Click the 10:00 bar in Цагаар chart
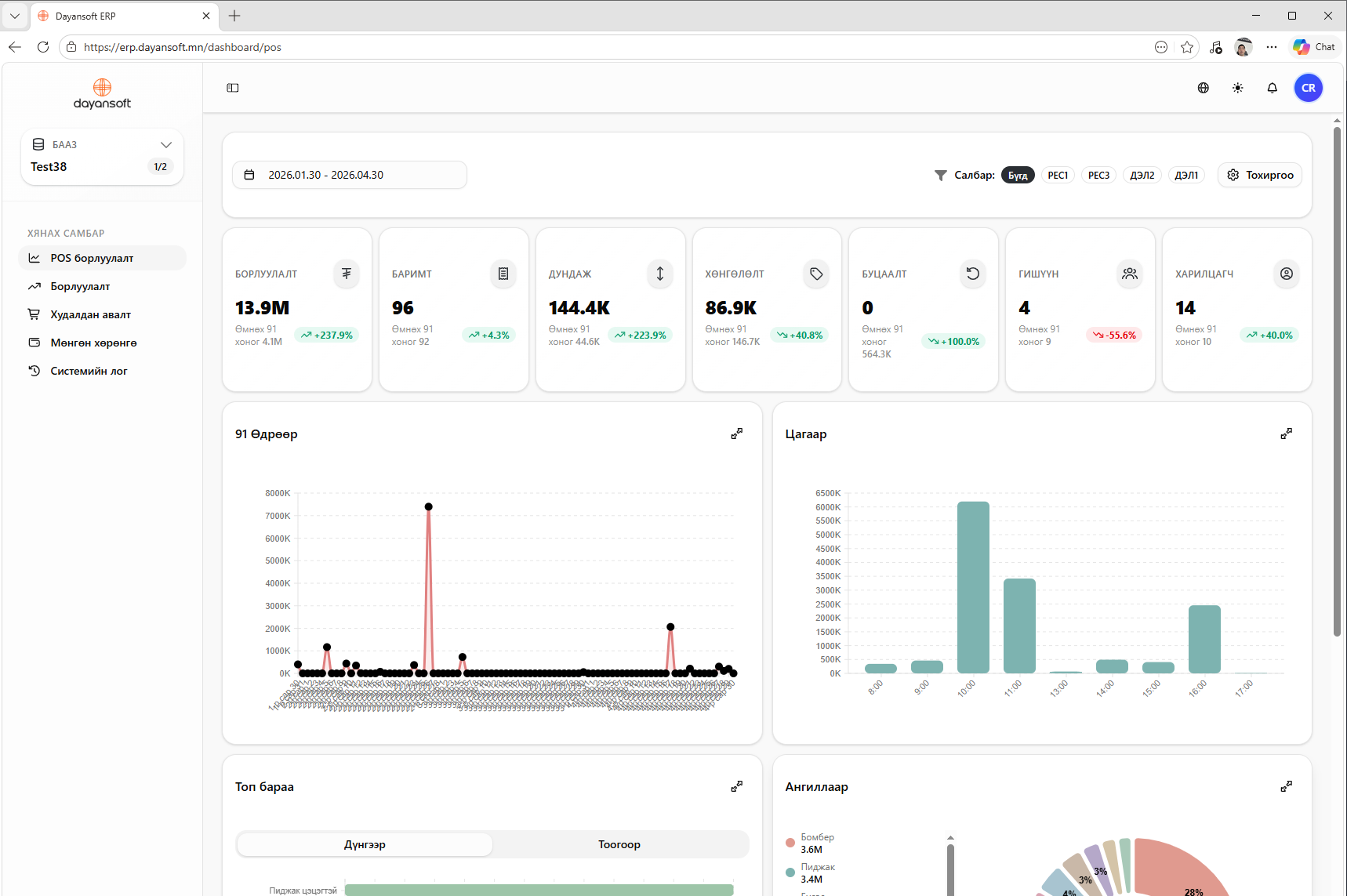The width and height of the screenshot is (1347, 896). click(x=973, y=587)
